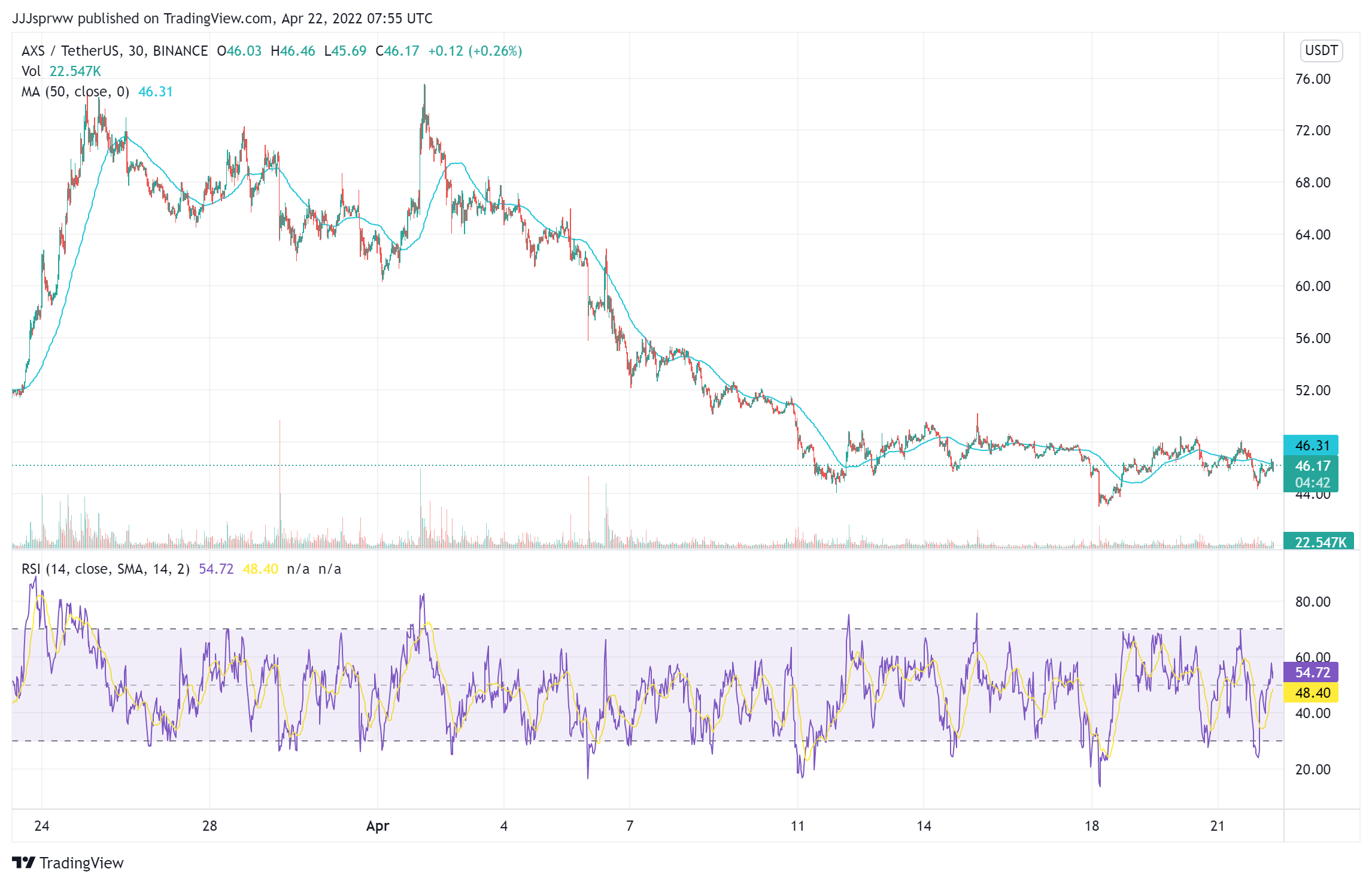The height and width of the screenshot is (884, 1372).
Task: Click the 28 date on time axis
Action: tap(210, 826)
